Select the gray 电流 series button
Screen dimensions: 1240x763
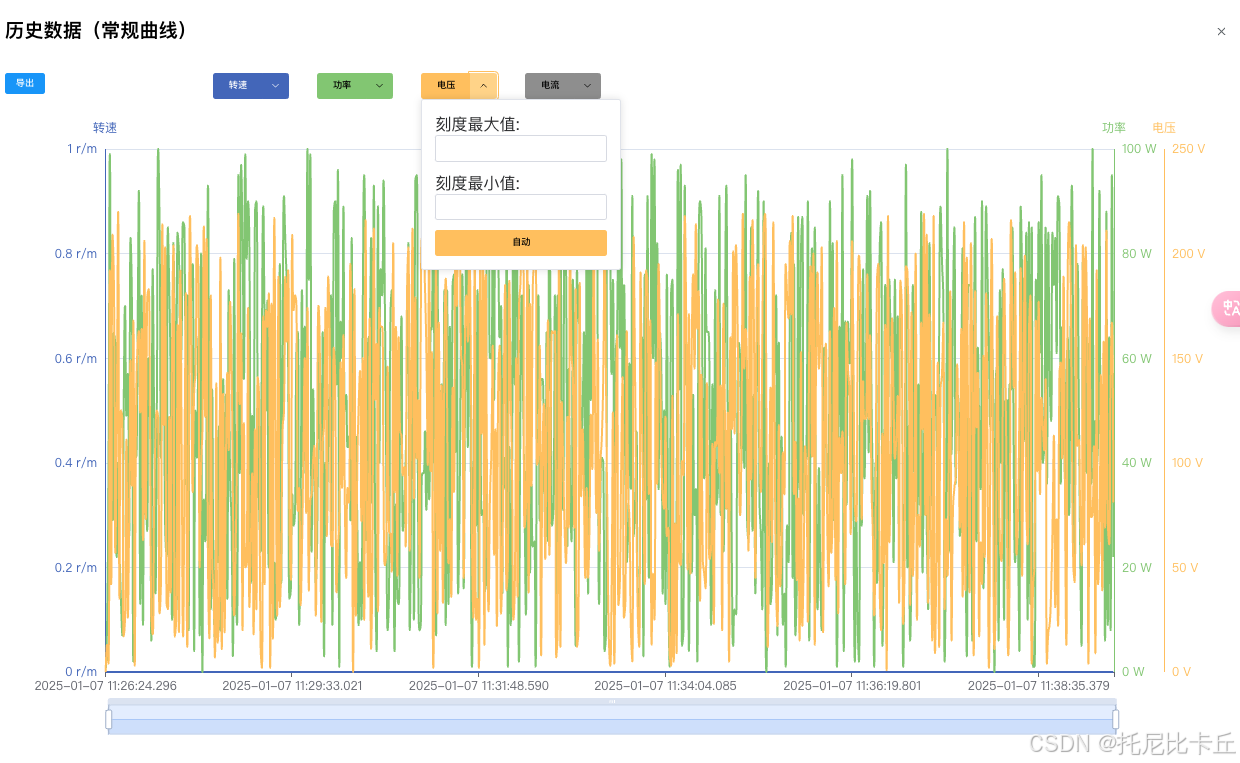pyautogui.click(x=552, y=86)
